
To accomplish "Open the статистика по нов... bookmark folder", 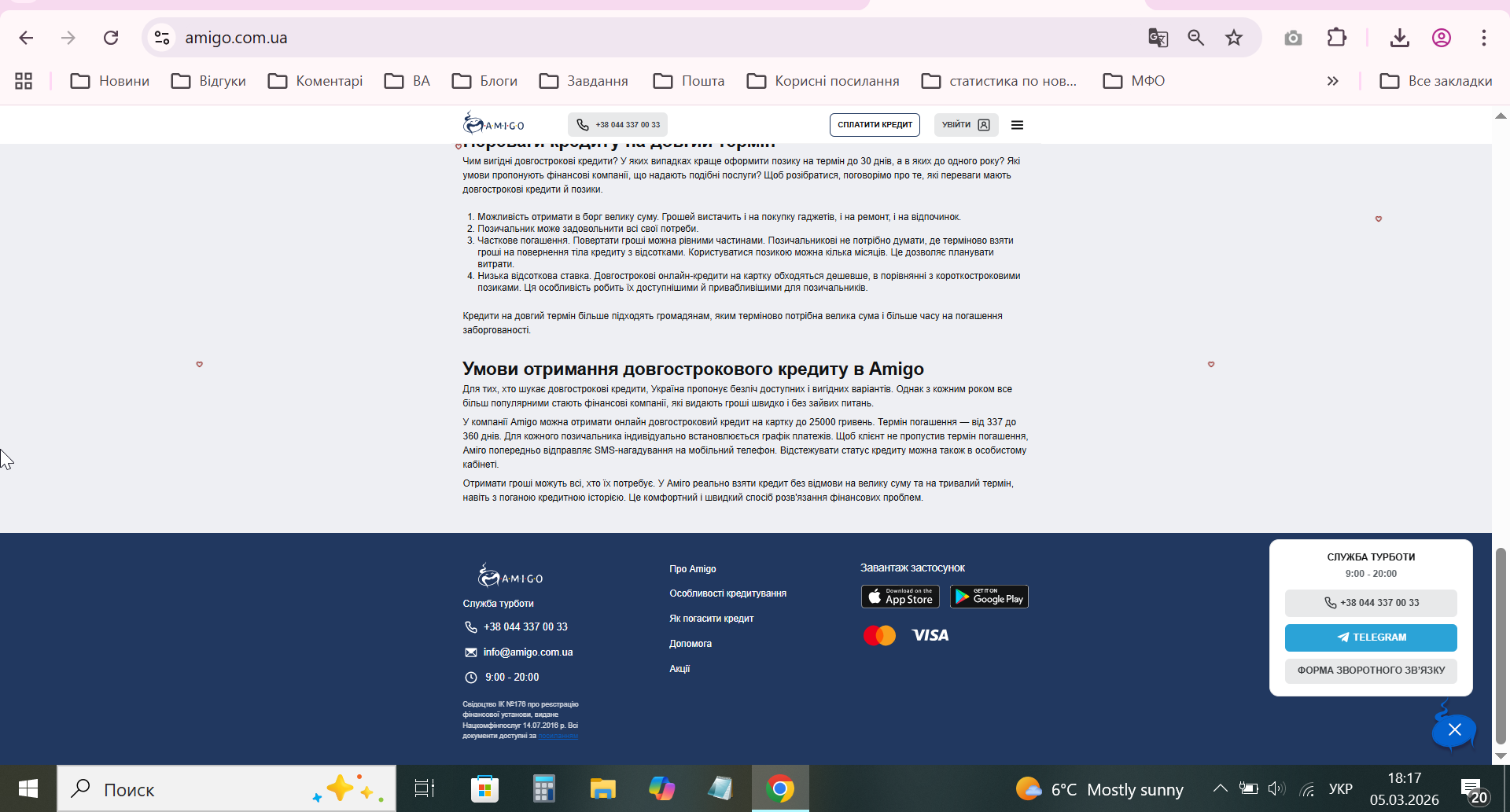I will pos(999,81).
